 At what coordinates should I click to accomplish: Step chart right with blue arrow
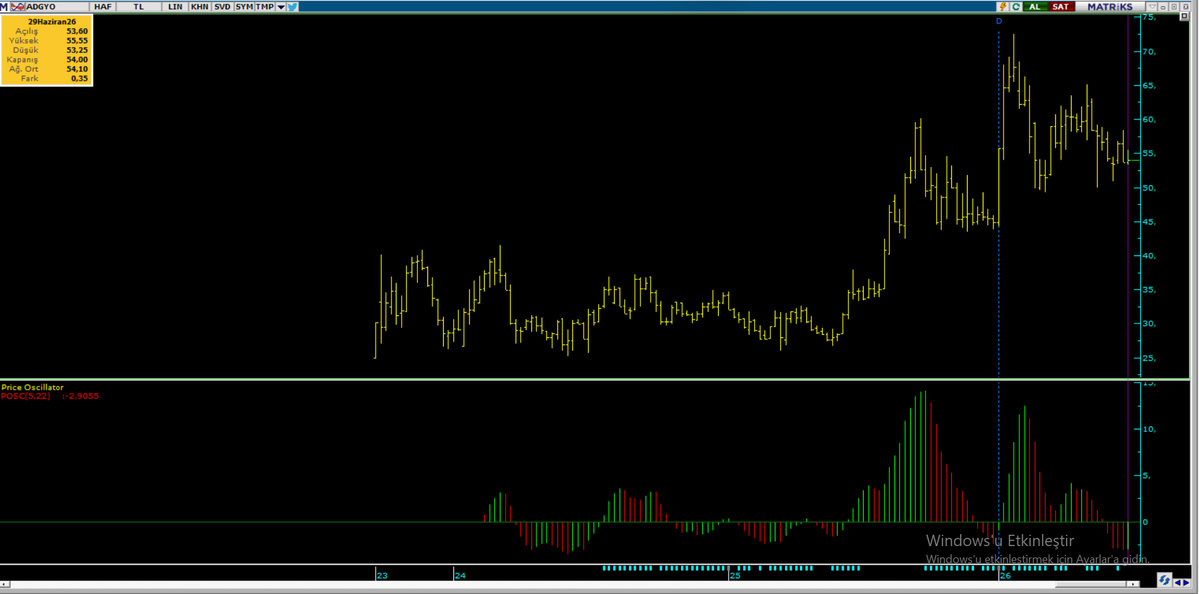click(x=1186, y=583)
